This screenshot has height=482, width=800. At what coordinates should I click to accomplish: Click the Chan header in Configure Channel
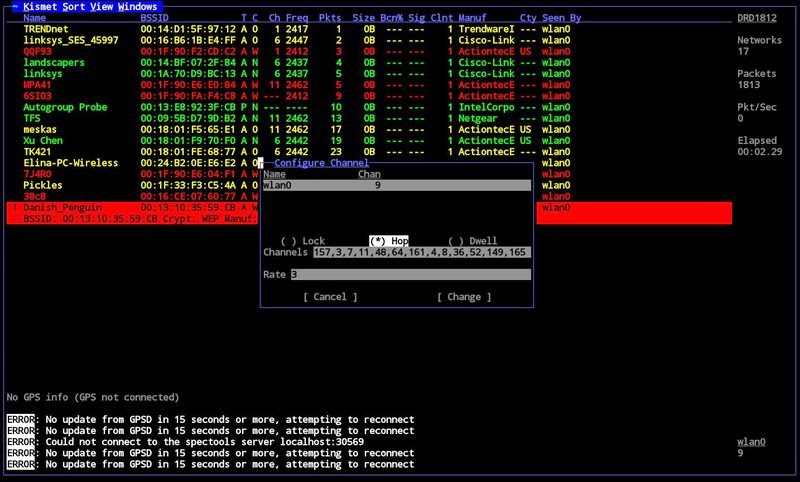[x=369, y=174]
